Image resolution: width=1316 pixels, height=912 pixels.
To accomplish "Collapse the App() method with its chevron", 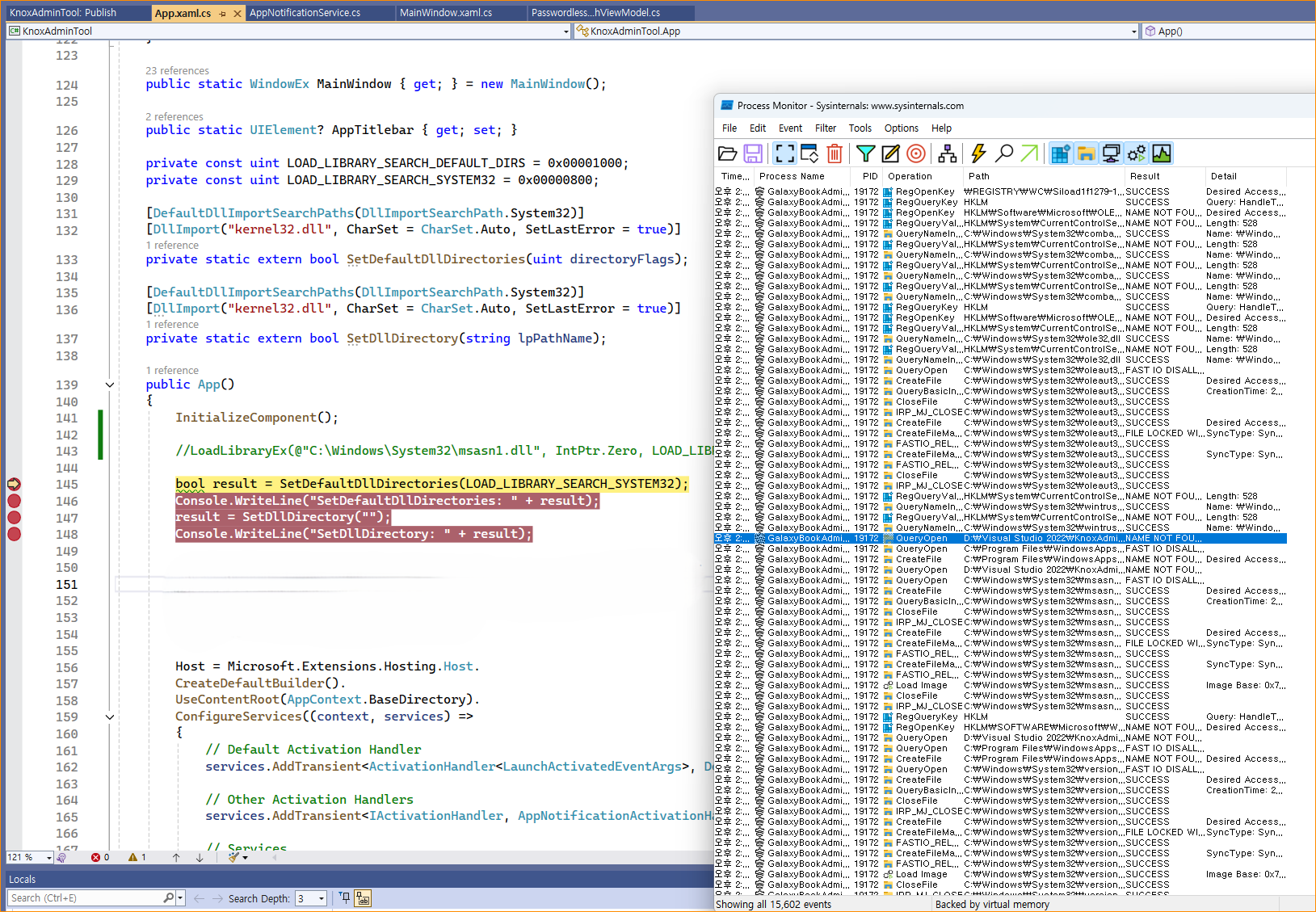I will [110, 385].
